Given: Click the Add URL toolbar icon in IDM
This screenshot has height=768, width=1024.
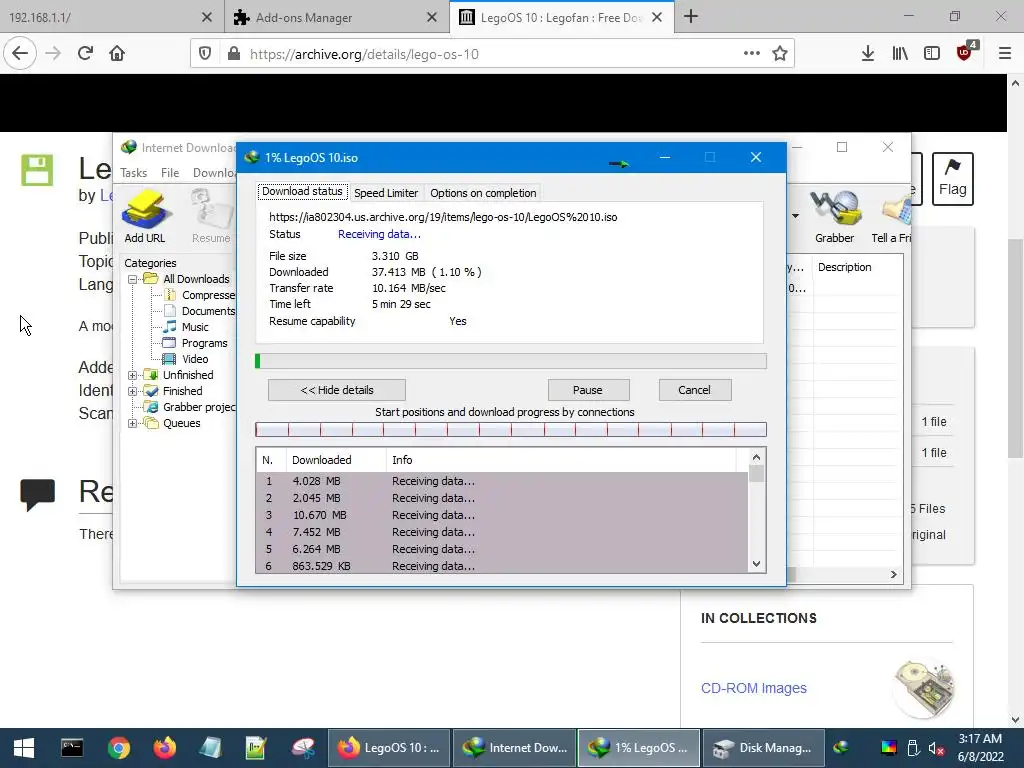Looking at the screenshot, I should tap(145, 216).
